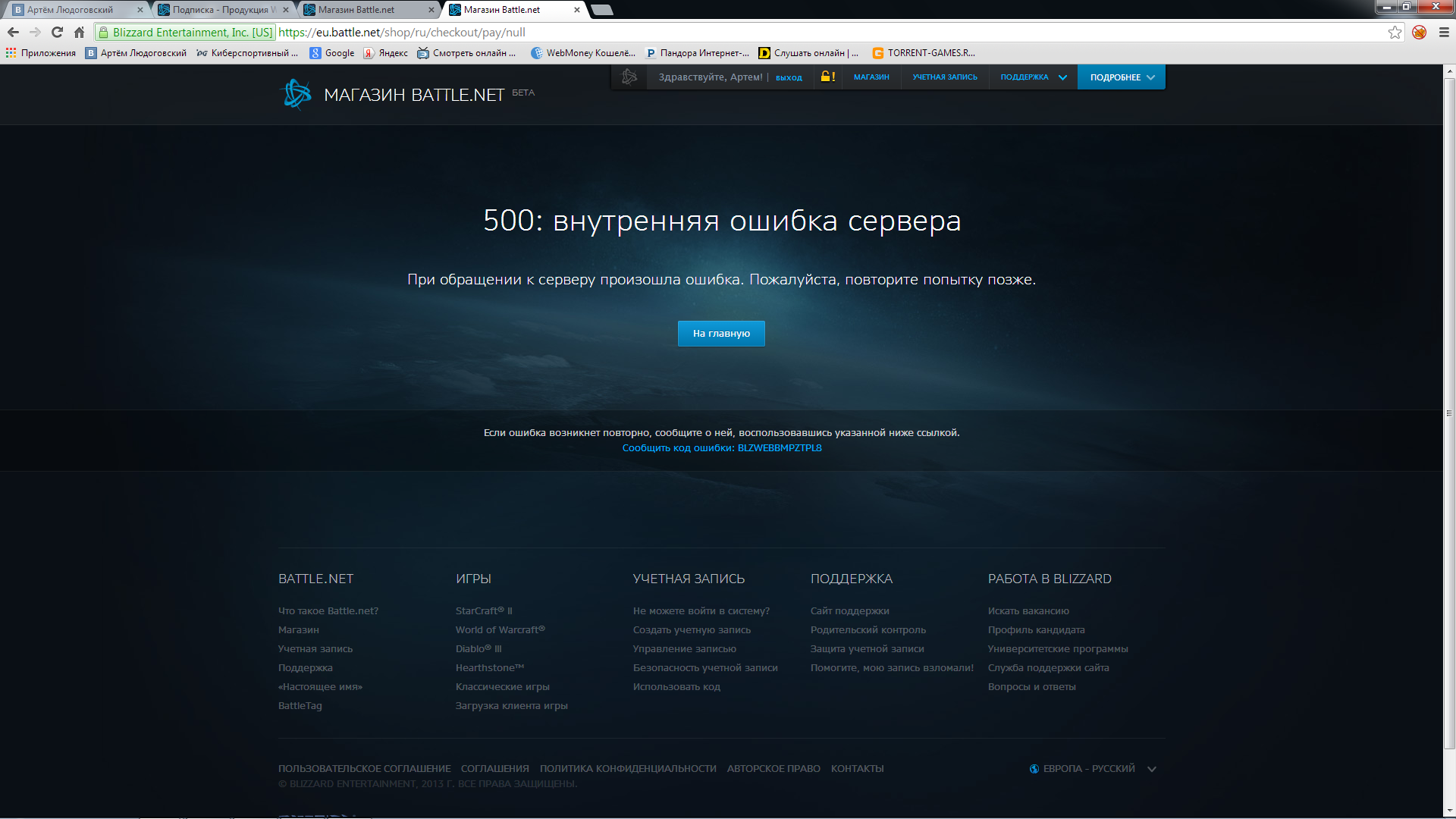1456x819 pixels.
Task: Expand the Подробнее dropdown
Action: click(x=1122, y=77)
